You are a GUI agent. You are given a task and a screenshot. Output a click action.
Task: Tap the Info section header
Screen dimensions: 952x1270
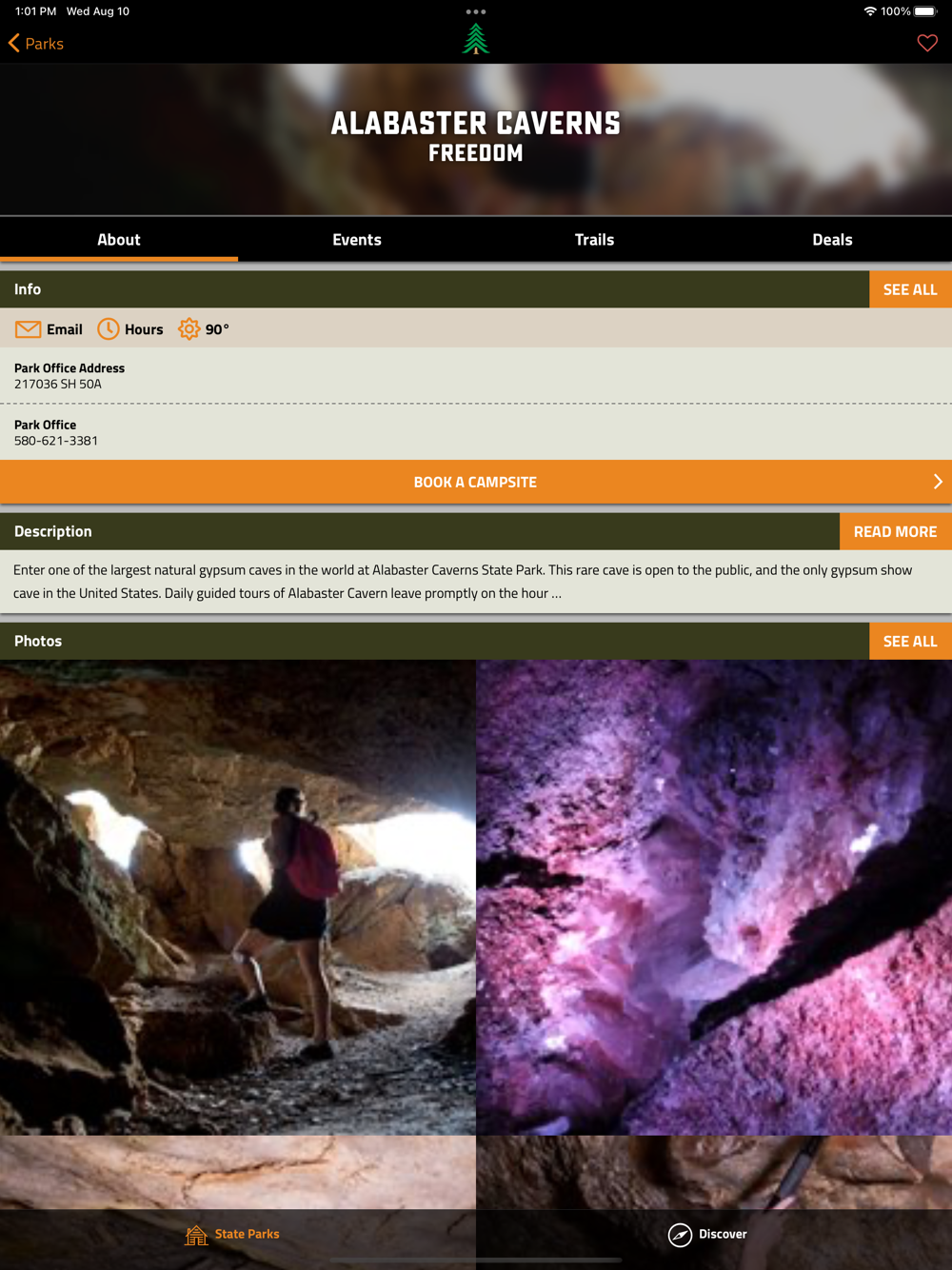click(434, 289)
